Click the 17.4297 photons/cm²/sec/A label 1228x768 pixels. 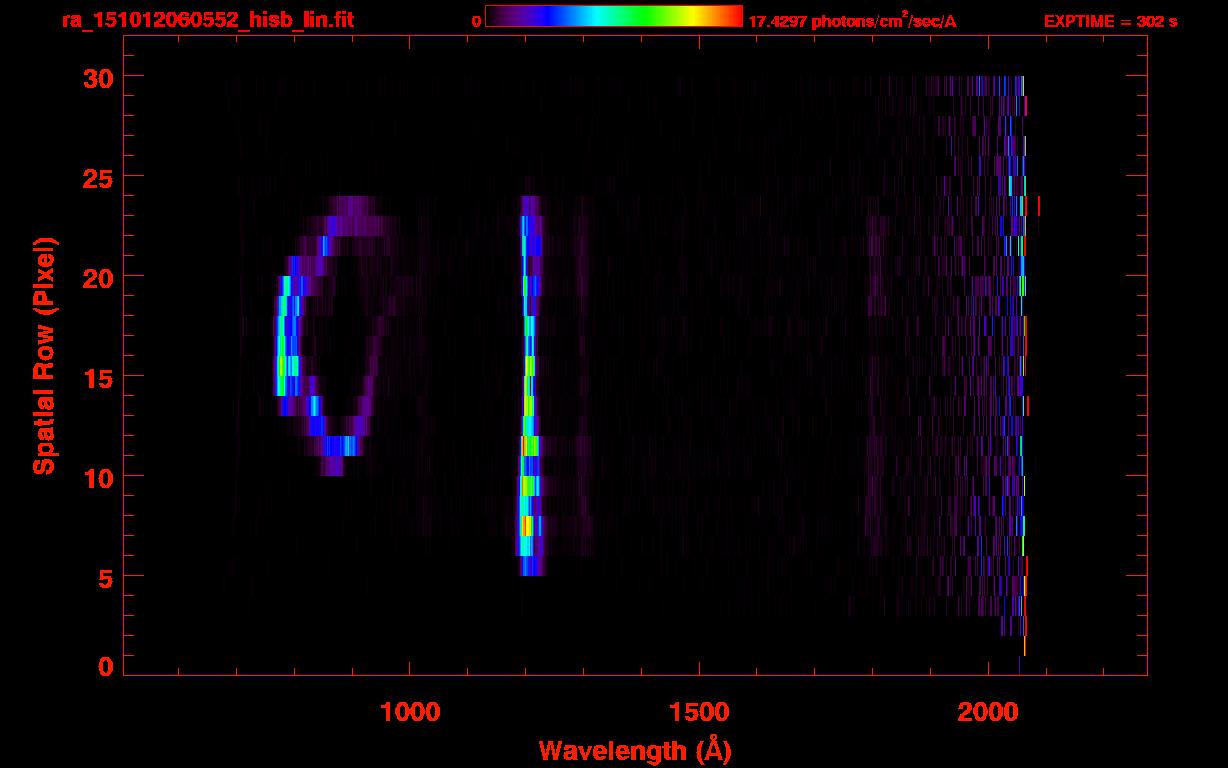coord(852,21)
